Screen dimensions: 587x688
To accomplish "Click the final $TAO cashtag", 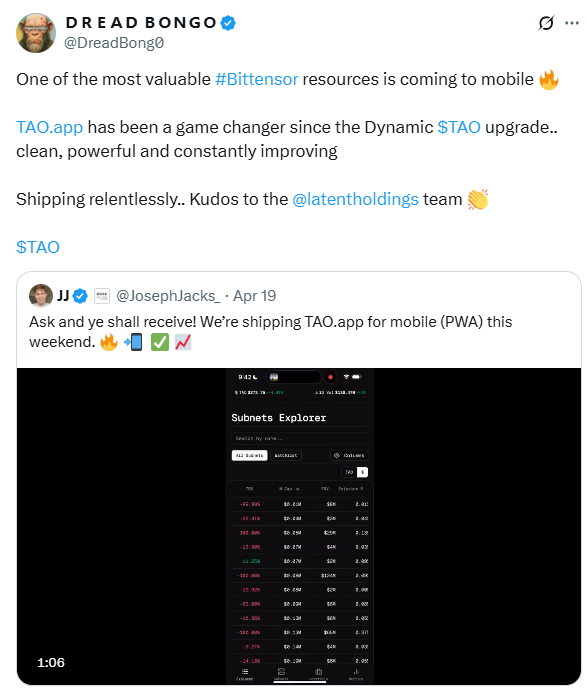I will (38, 247).
